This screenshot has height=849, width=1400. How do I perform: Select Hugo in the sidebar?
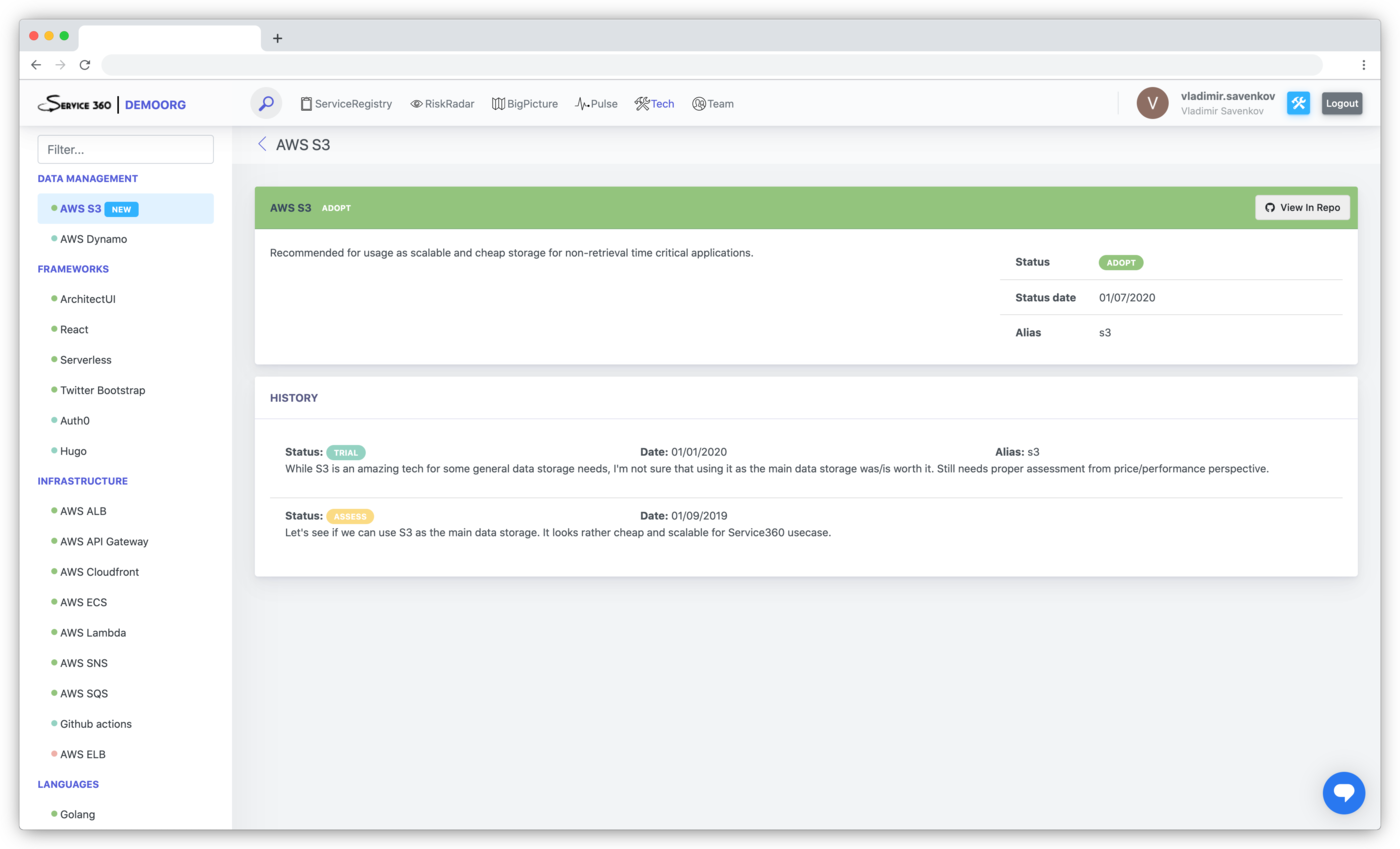tap(73, 451)
